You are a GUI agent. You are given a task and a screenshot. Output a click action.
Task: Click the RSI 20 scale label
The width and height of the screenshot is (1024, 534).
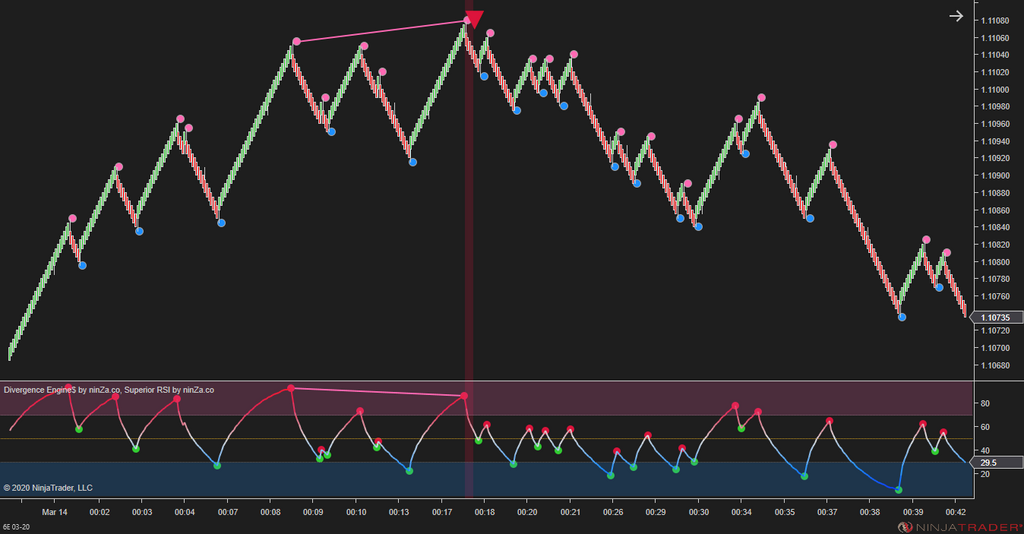[x=985, y=474]
